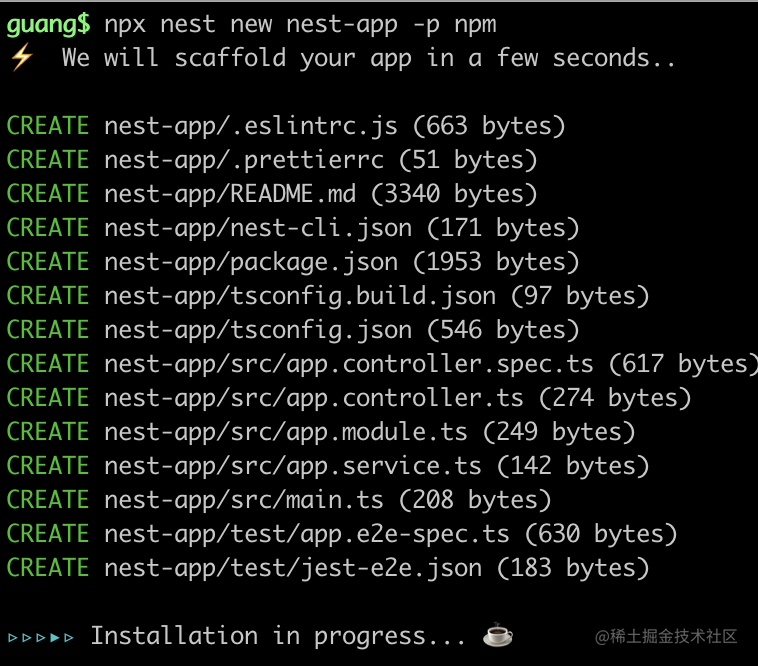Click the juejin community watermark text
The width and height of the screenshot is (758, 666).
tap(666, 636)
